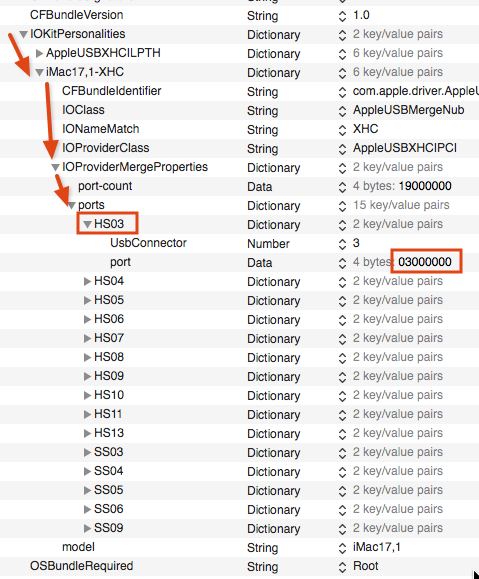Select the port data value 03000000

[425, 262]
